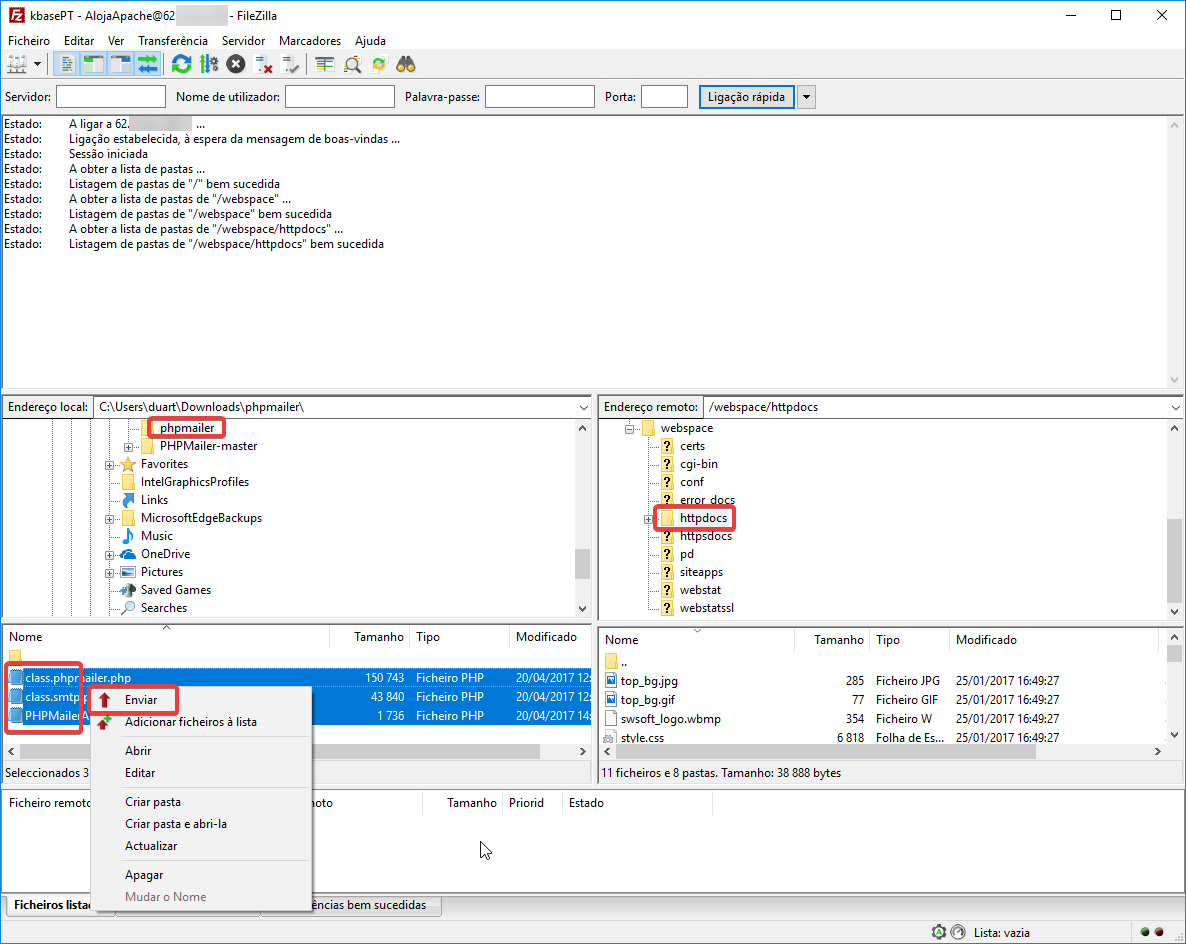Viewport: 1186px width, 944px height.
Task: Select the Searches folder icon
Action: click(129, 607)
